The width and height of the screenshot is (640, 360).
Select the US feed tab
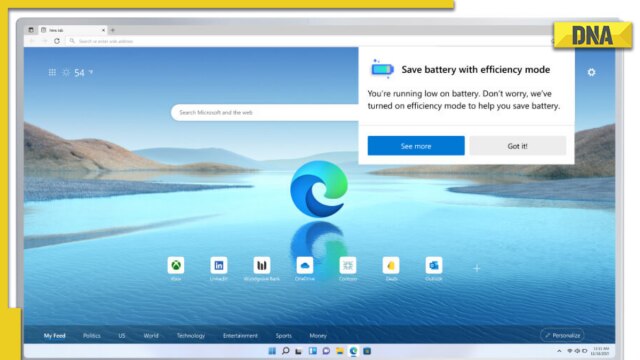pos(122,336)
